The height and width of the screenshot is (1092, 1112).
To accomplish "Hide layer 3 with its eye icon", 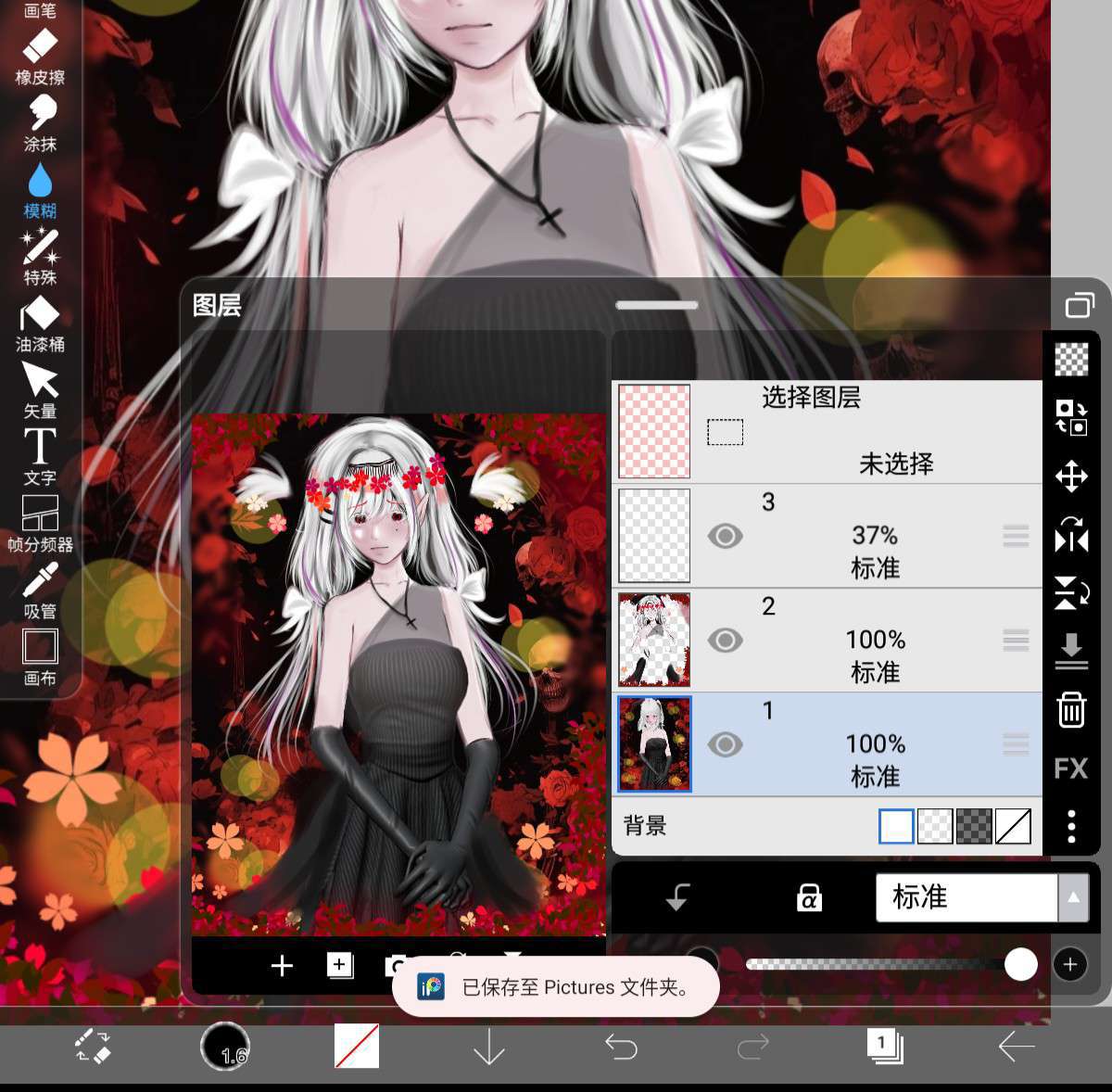I will click(x=725, y=536).
